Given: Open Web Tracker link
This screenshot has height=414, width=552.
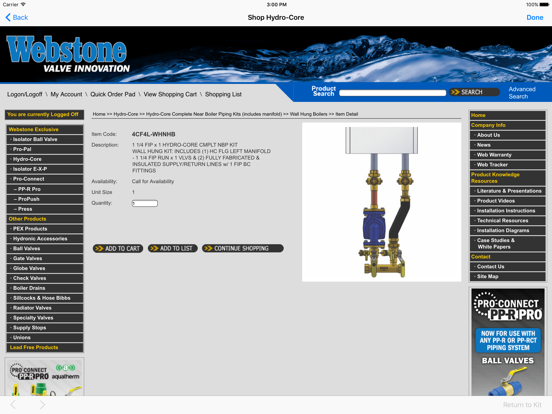Looking at the screenshot, I should [x=508, y=165].
